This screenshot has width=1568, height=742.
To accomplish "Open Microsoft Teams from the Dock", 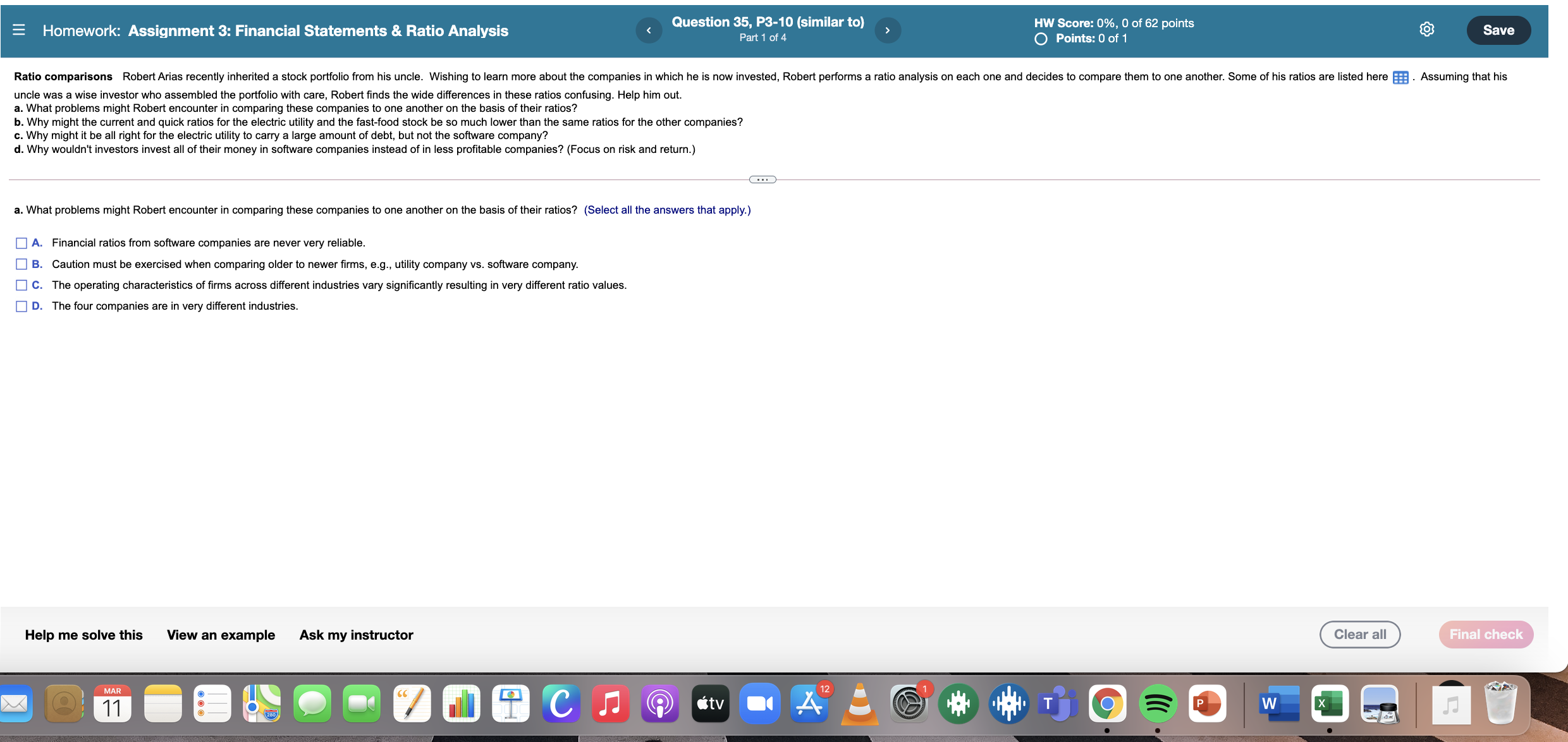I will point(1058,703).
